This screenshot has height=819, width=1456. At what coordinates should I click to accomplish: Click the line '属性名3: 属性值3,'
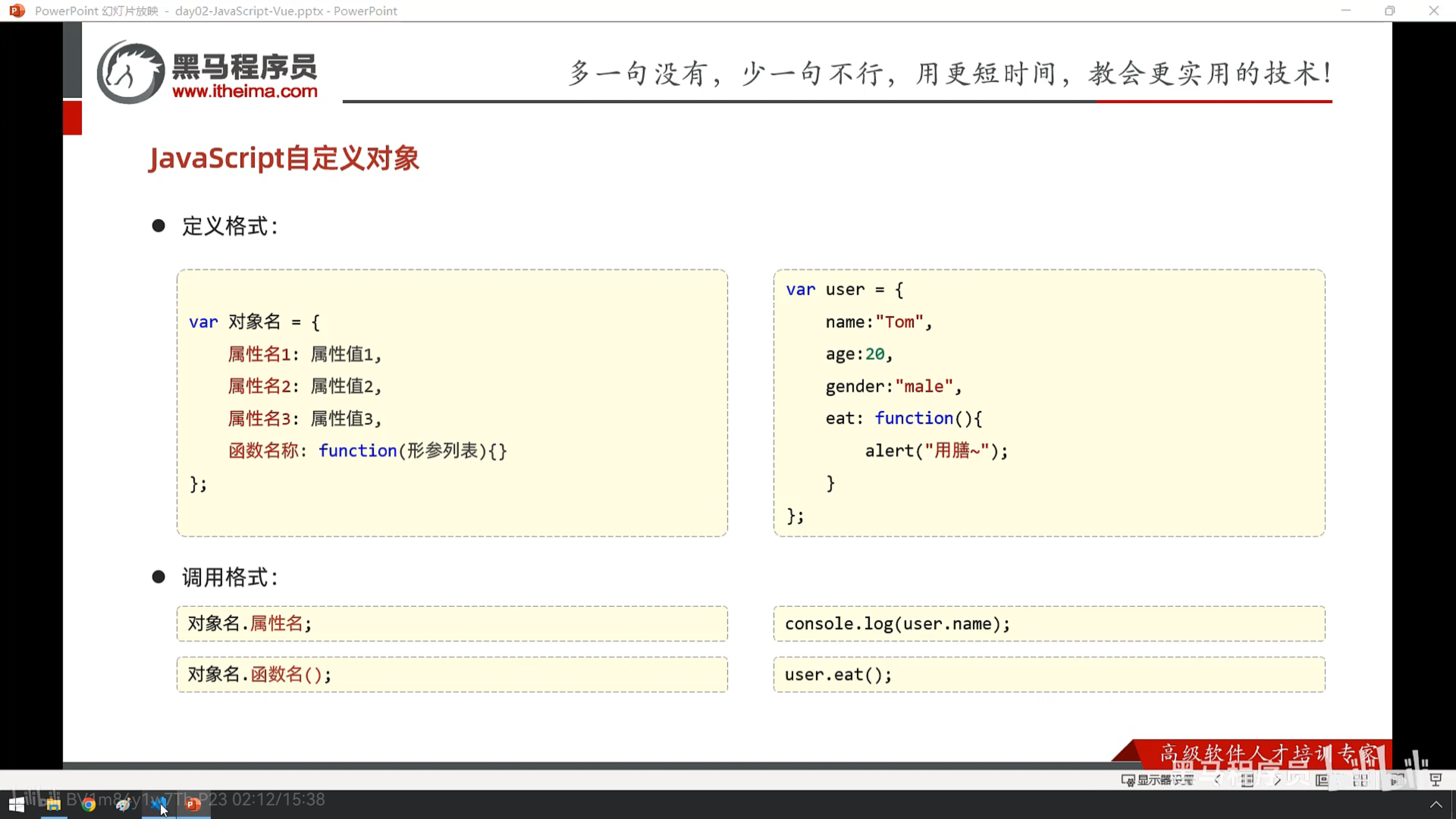click(304, 419)
